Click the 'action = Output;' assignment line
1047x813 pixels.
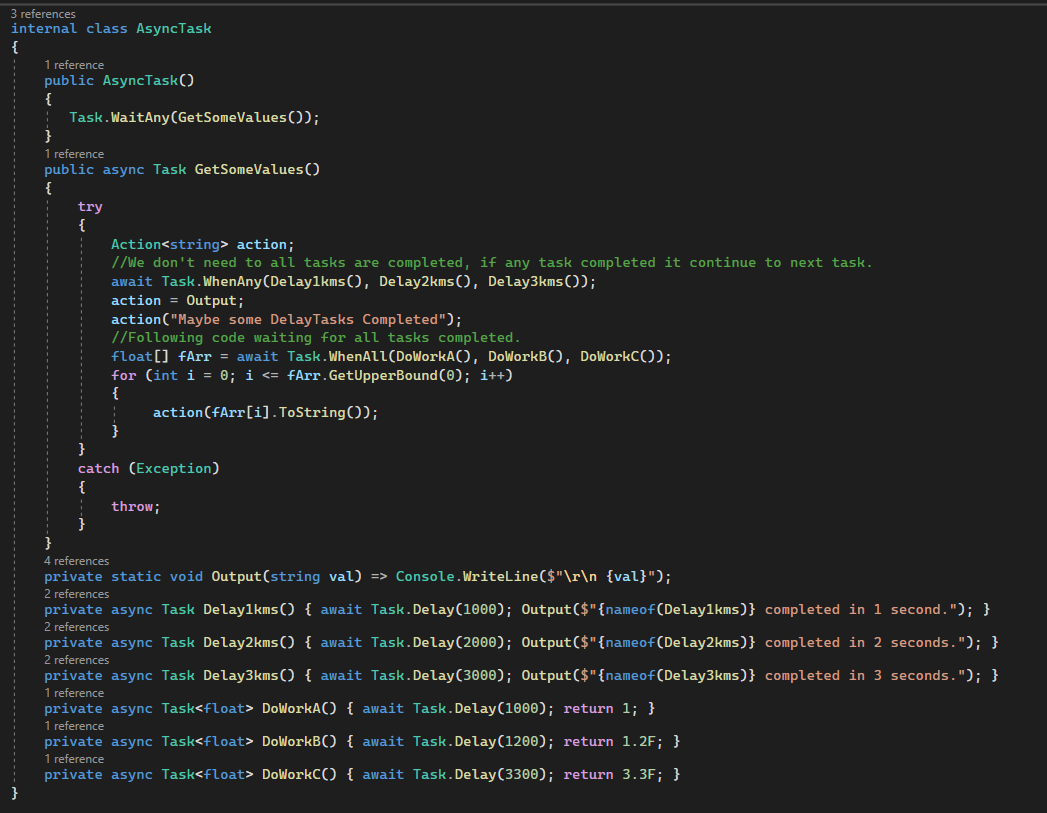point(178,300)
